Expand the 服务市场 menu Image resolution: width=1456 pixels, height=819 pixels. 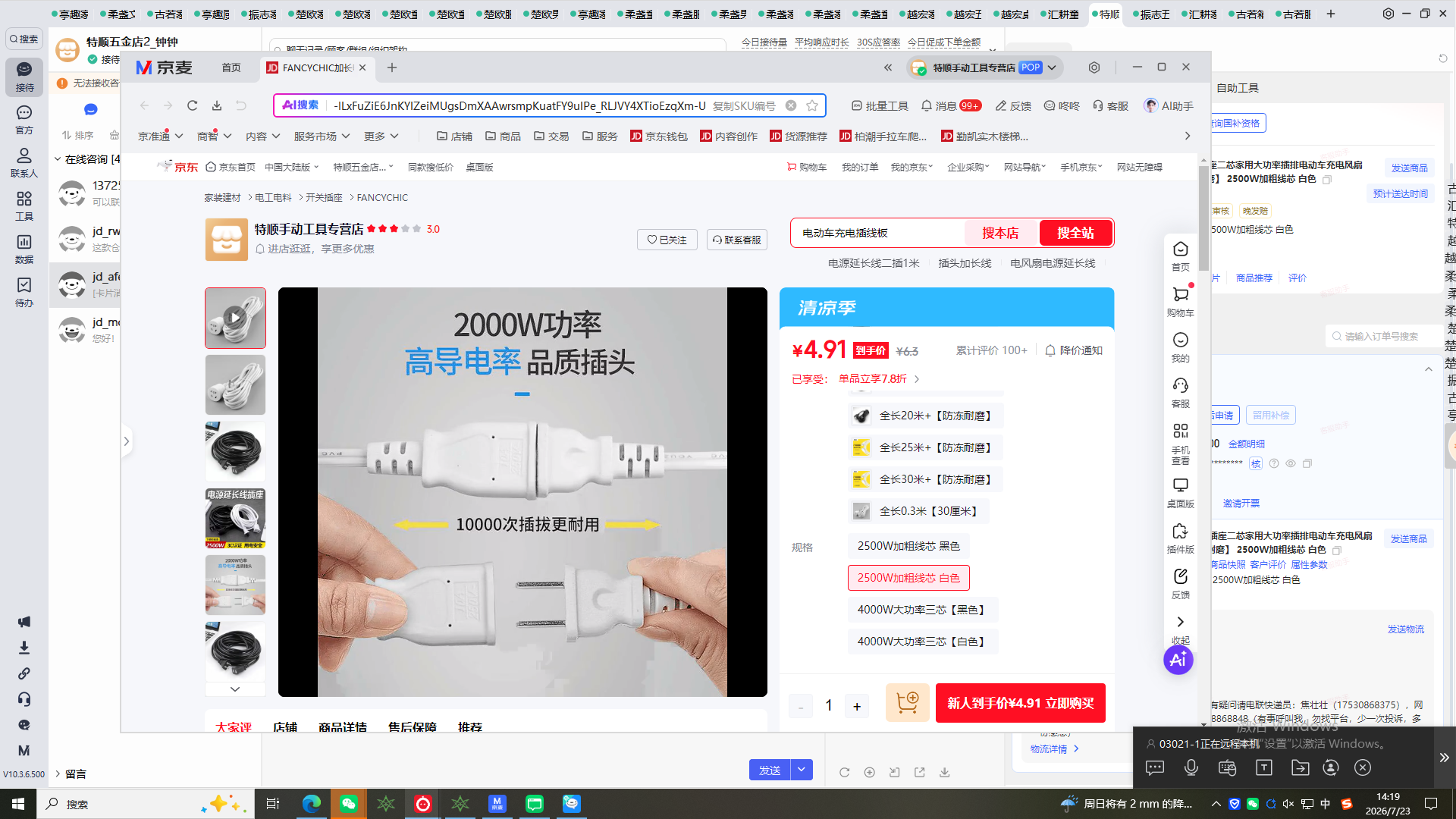(322, 136)
